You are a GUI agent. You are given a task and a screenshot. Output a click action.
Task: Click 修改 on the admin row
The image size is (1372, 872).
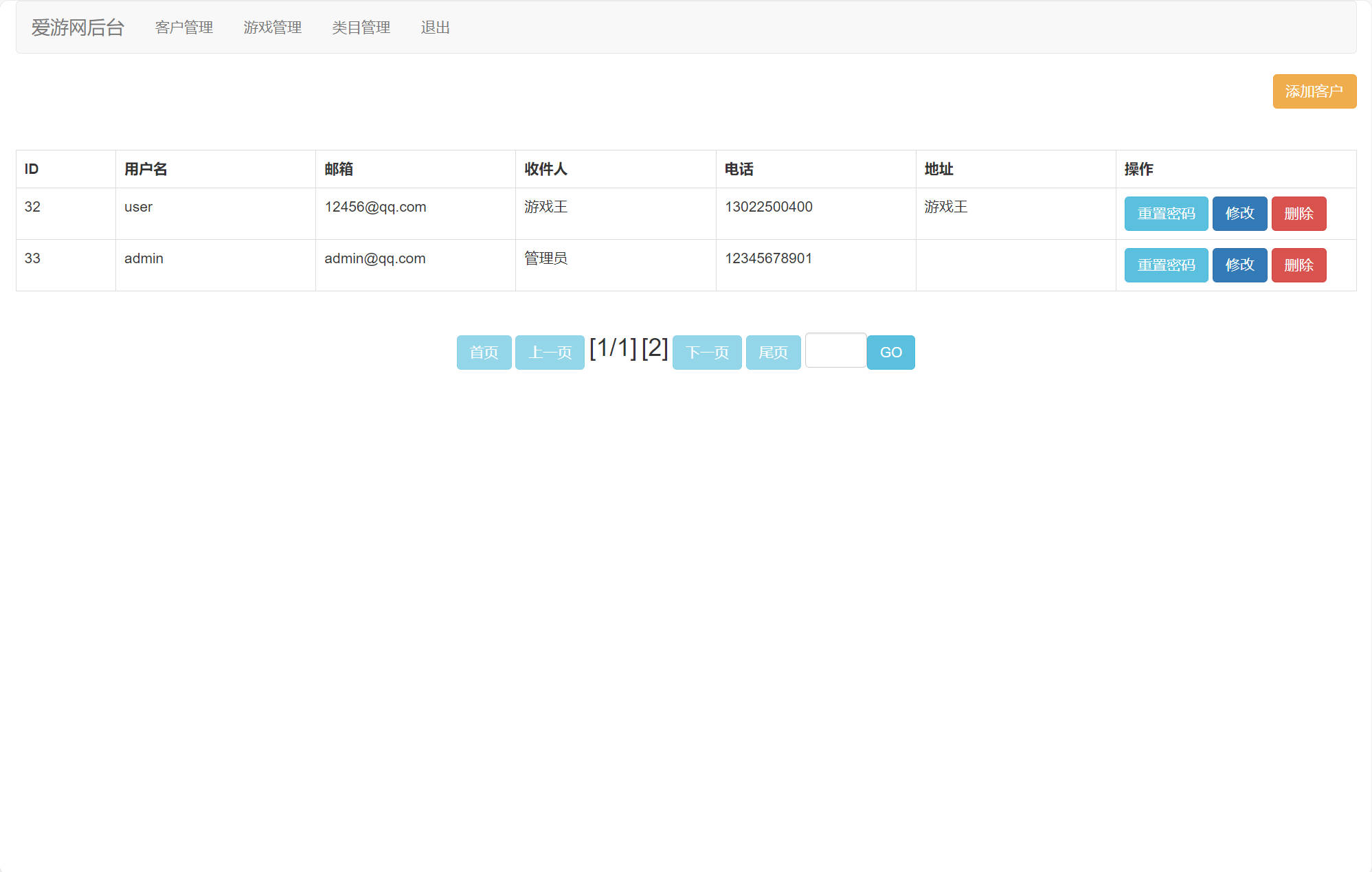(x=1239, y=265)
